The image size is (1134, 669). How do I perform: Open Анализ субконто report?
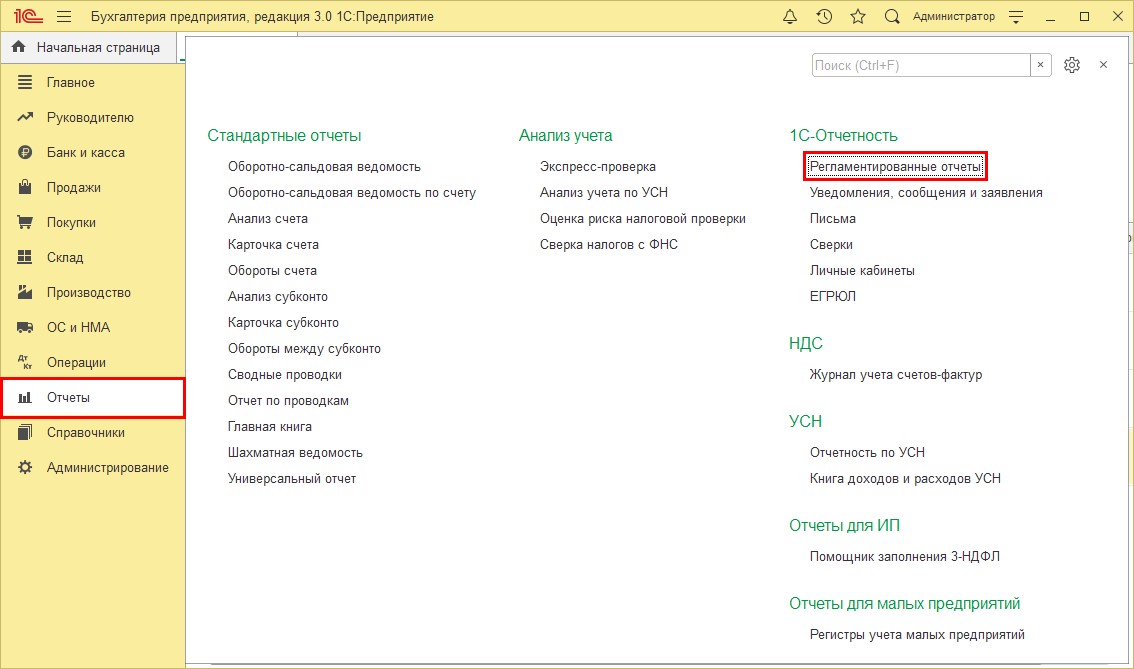coord(278,297)
